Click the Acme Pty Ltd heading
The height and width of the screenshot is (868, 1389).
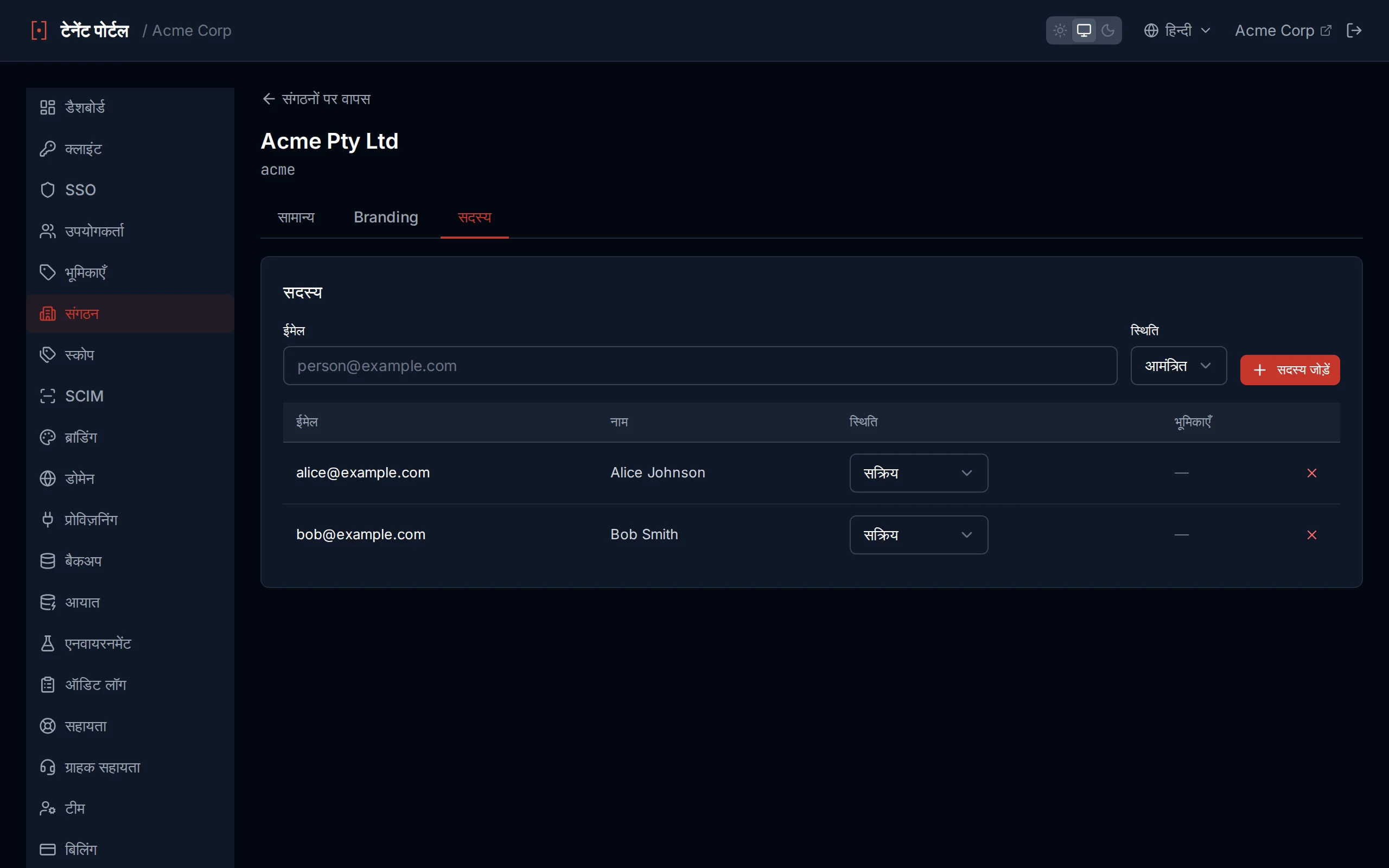coord(329,141)
